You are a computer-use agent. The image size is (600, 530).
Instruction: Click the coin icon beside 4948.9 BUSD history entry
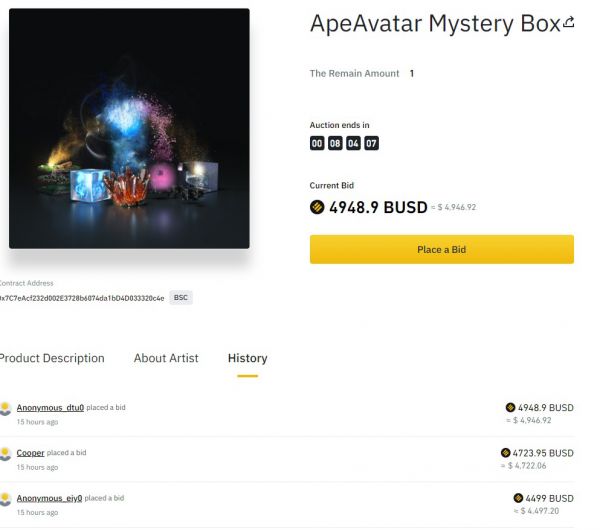[x=510, y=408]
